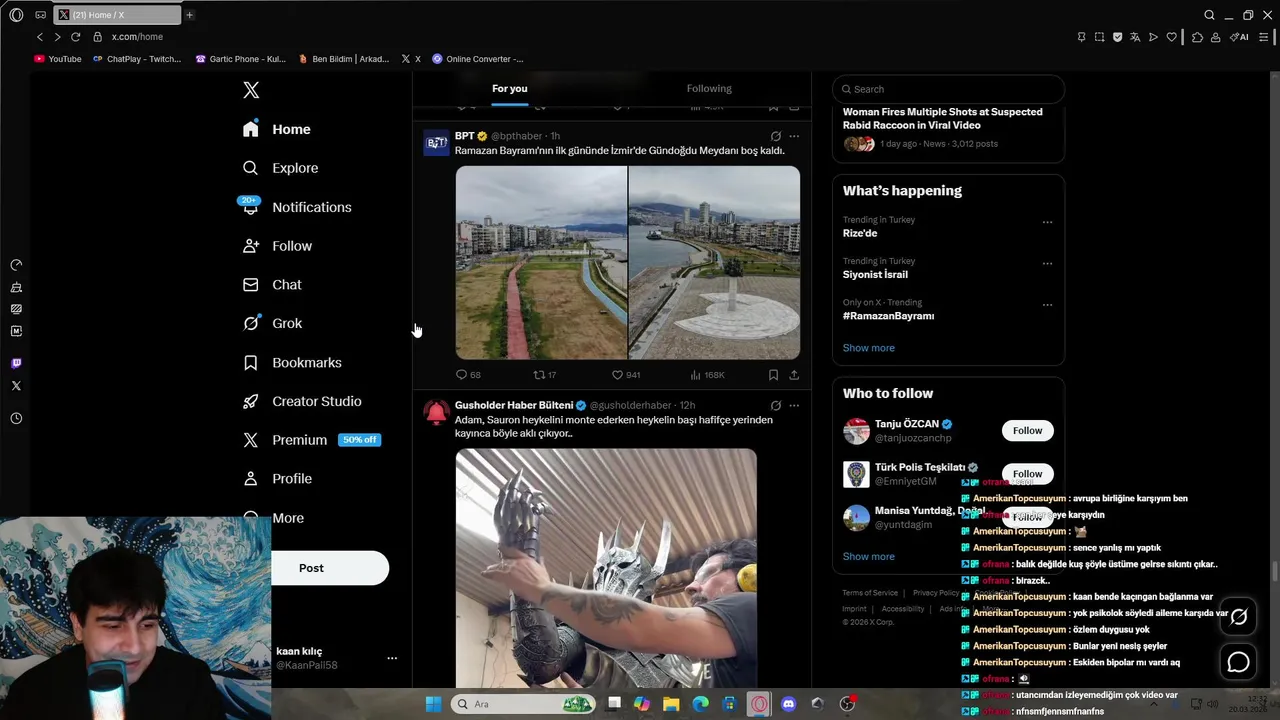Viewport: 1280px width, 720px height.
Task: Click the x.com/home address bar
Action: [137, 37]
